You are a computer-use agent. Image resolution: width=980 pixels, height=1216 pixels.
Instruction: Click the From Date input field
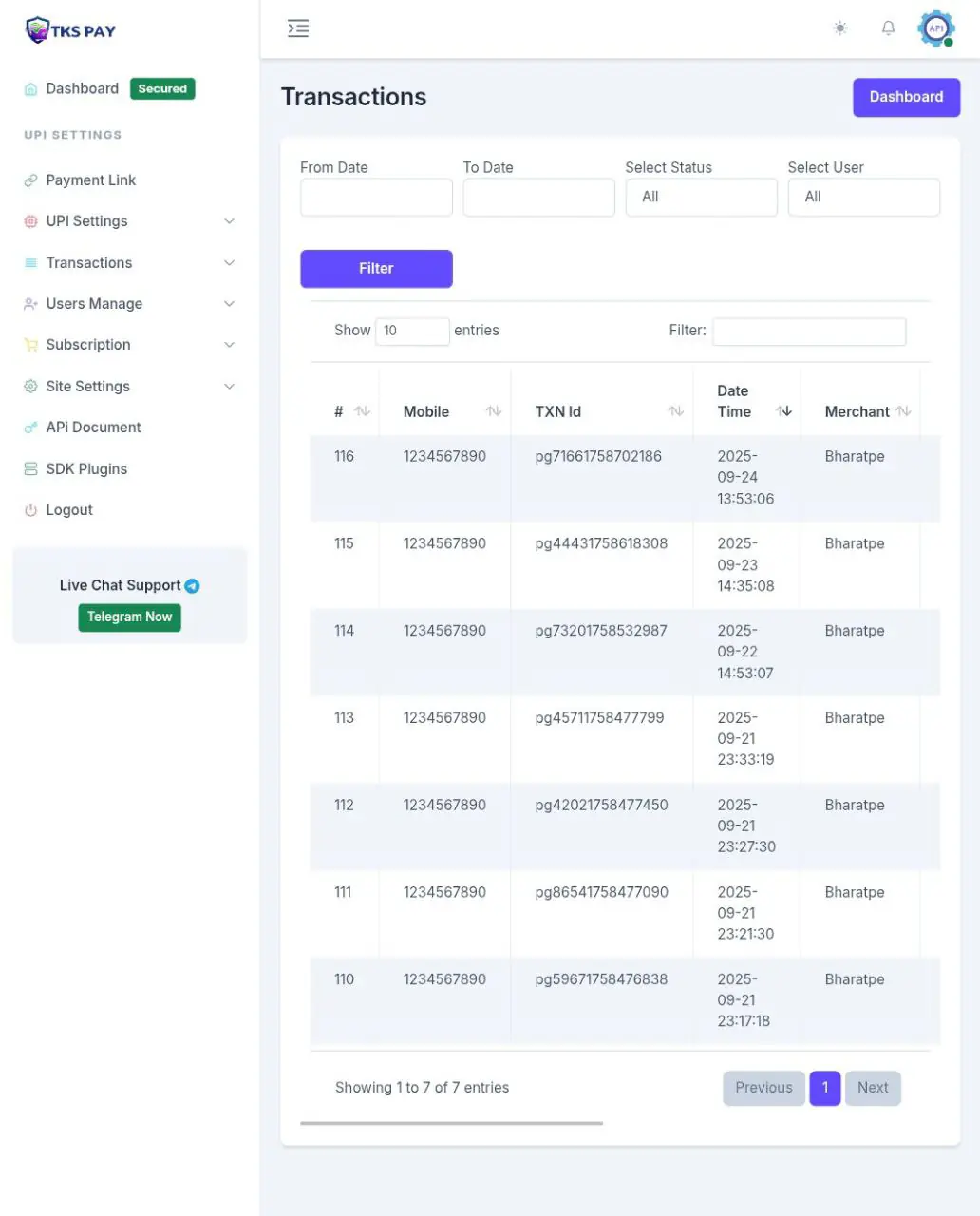pyautogui.click(x=376, y=198)
